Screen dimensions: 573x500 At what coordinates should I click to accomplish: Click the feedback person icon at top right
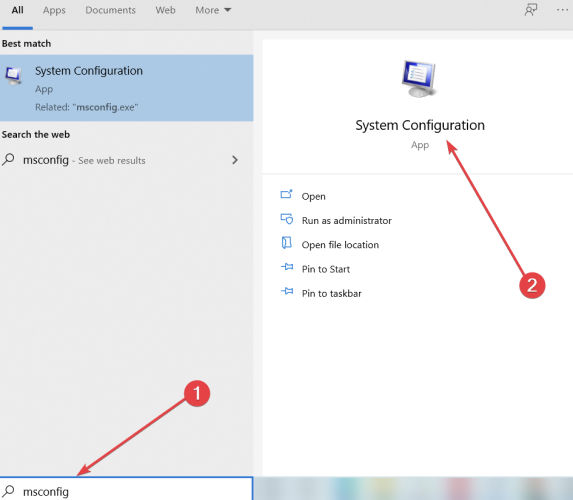coord(531,10)
